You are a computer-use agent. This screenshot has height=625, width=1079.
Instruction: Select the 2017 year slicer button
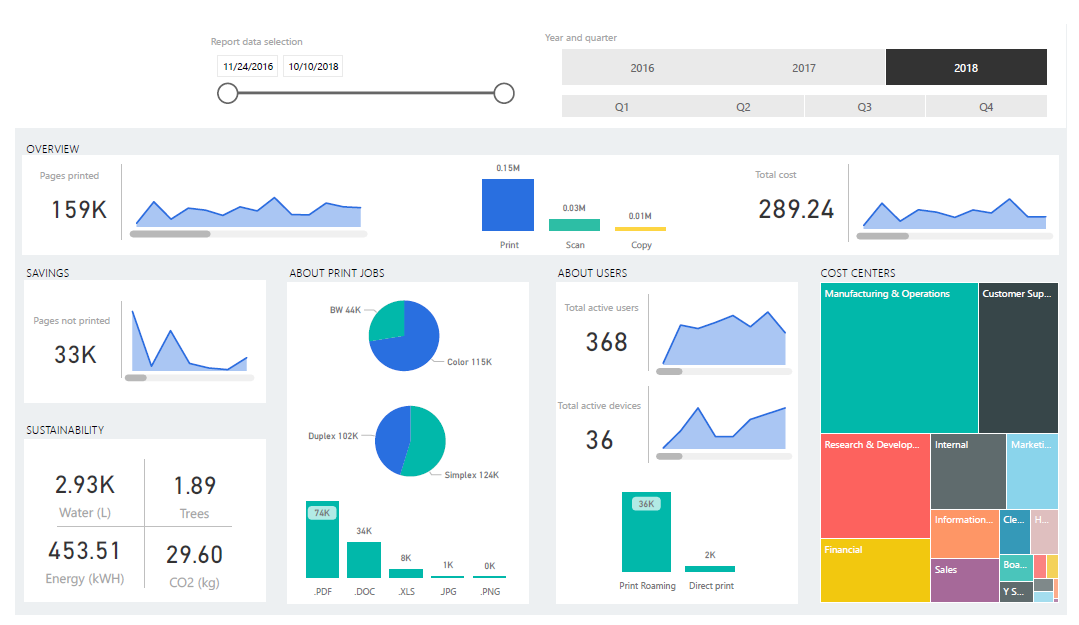point(804,68)
